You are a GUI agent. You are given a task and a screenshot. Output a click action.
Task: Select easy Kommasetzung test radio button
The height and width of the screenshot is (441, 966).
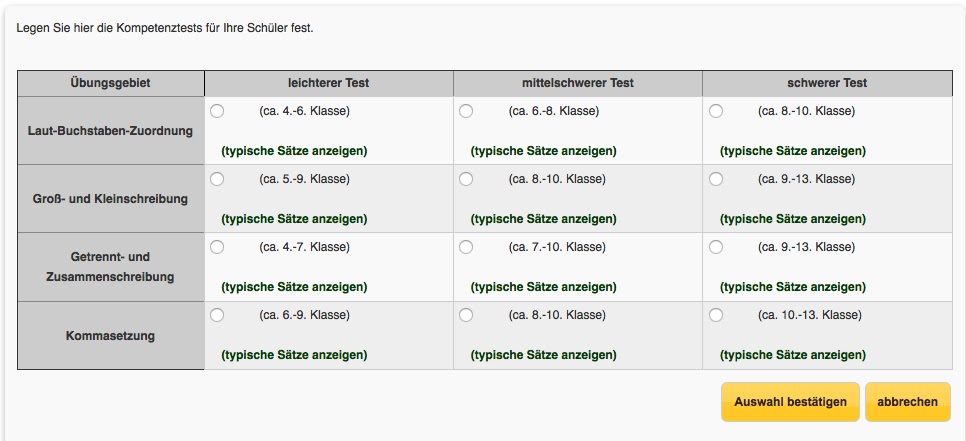pos(217,315)
